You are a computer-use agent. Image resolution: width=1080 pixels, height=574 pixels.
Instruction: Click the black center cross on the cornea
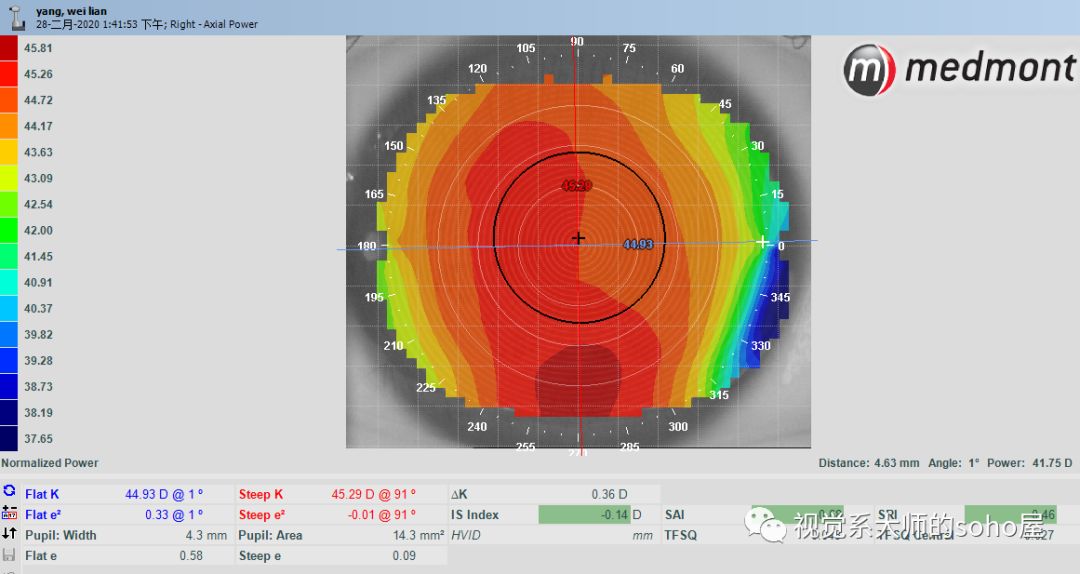pos(578,238)
